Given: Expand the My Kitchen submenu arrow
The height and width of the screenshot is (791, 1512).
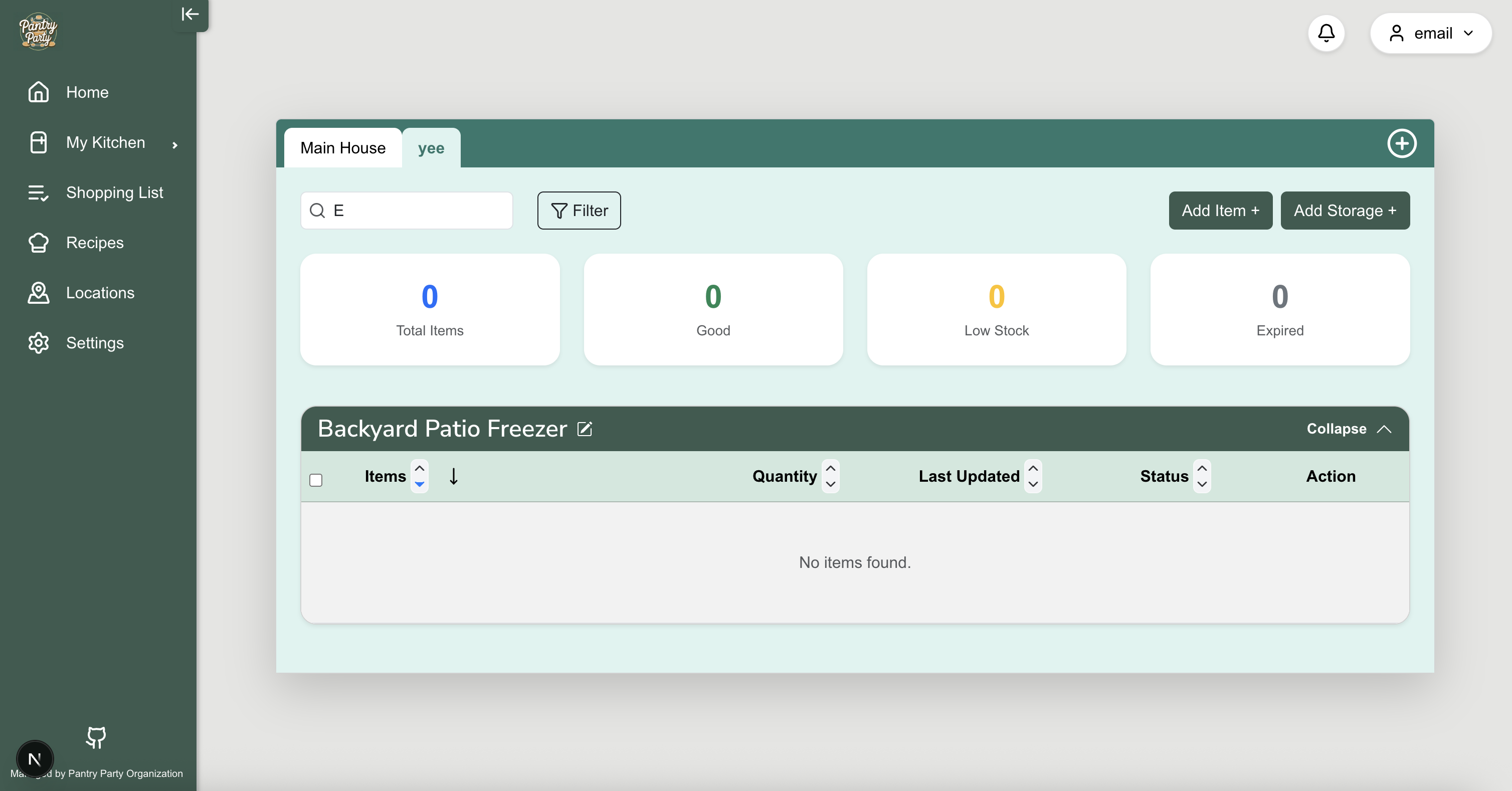Looking at the screenshot, I should point(175,145).
